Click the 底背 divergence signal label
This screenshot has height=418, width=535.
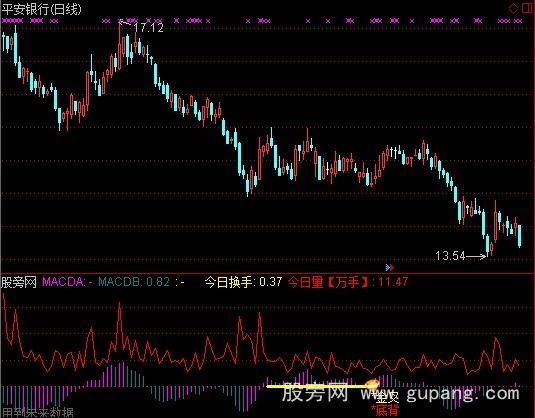coord(385,410)
